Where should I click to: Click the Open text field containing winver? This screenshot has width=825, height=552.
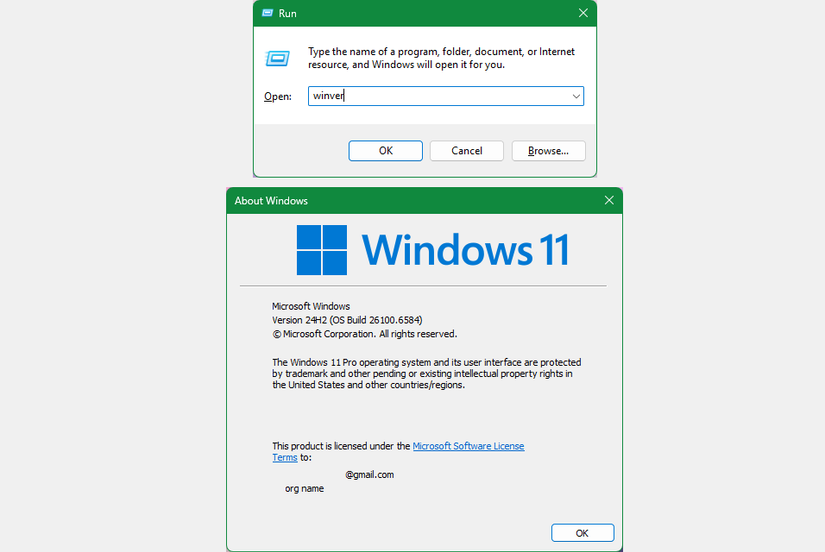[446, 96]
